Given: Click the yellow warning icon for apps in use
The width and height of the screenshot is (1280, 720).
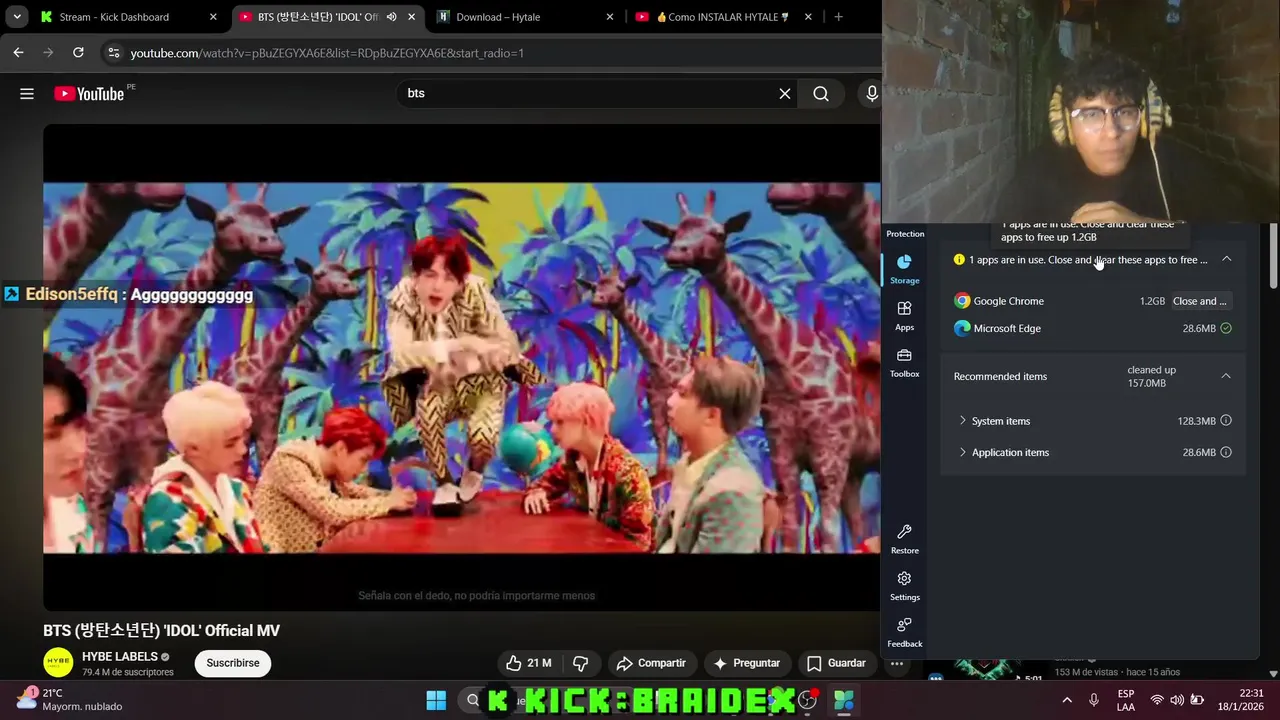Looking at the screenshot, I should [959, 260].
